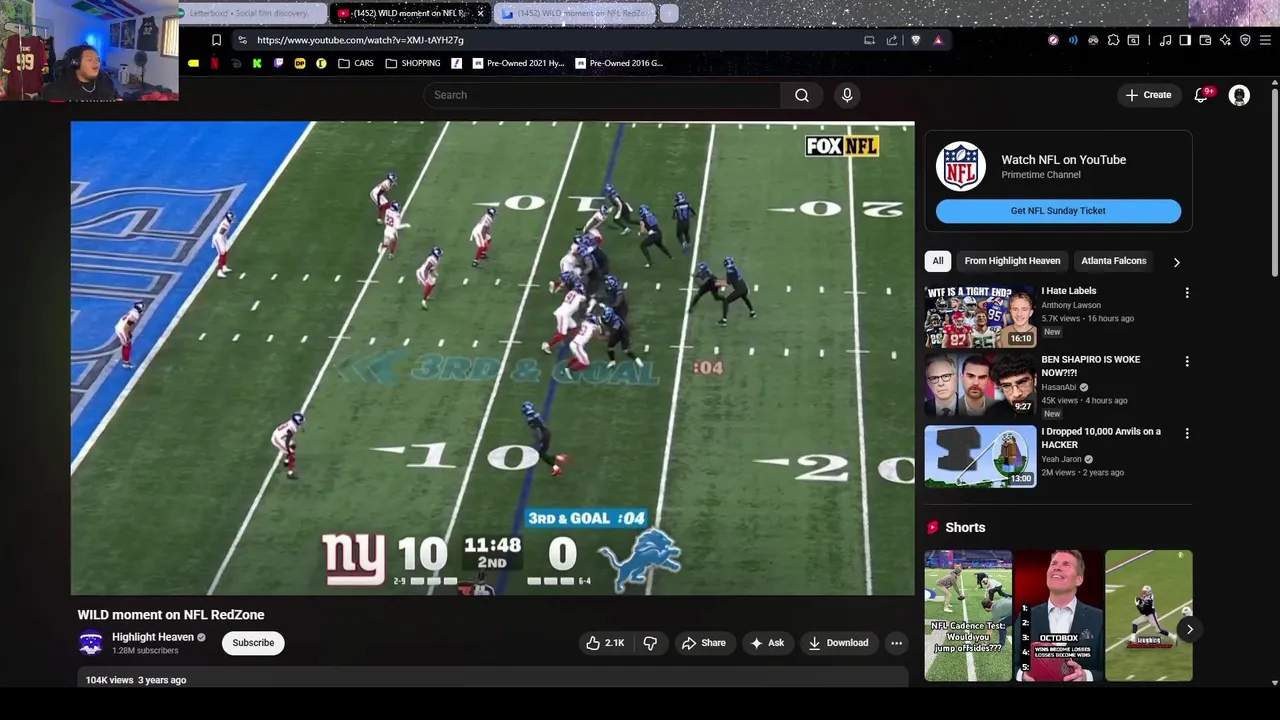This screenshot has width=1280, height=720.
Task: Open the CARS bookmarks folder
Action: [356, 63]
